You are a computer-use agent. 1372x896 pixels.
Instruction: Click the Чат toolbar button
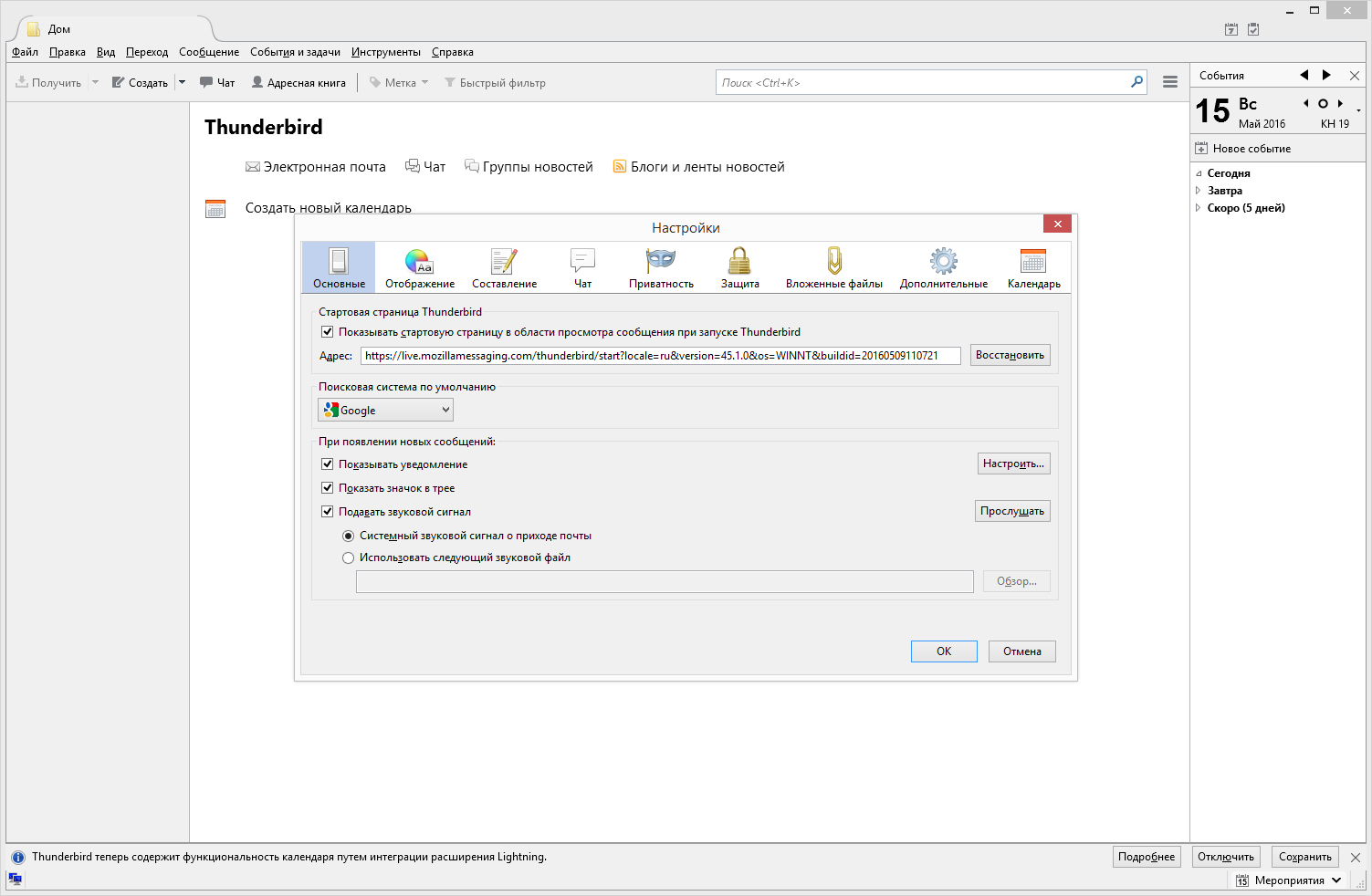click(x=217, y=82)
